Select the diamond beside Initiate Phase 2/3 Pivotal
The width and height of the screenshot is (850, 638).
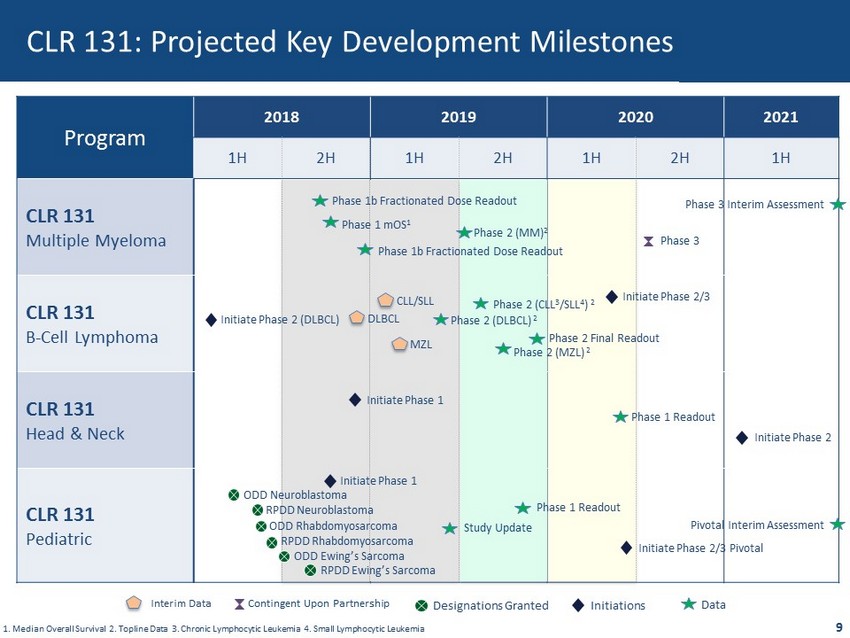[x=626, y=547]
